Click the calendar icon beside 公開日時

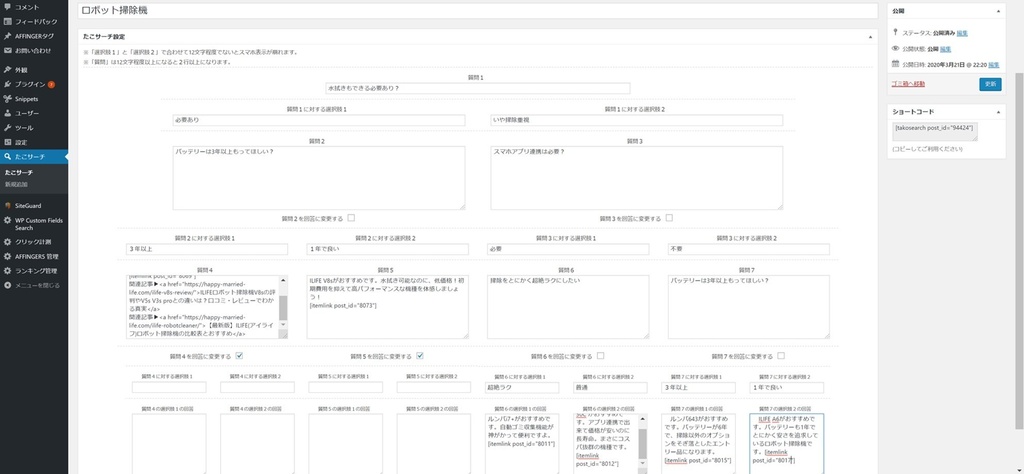click(x=895, y=64)
